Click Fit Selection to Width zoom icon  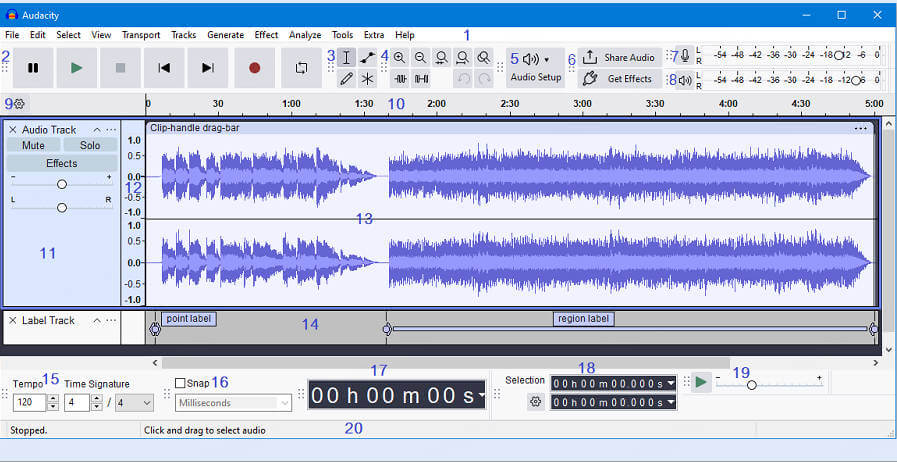(441, 58)
